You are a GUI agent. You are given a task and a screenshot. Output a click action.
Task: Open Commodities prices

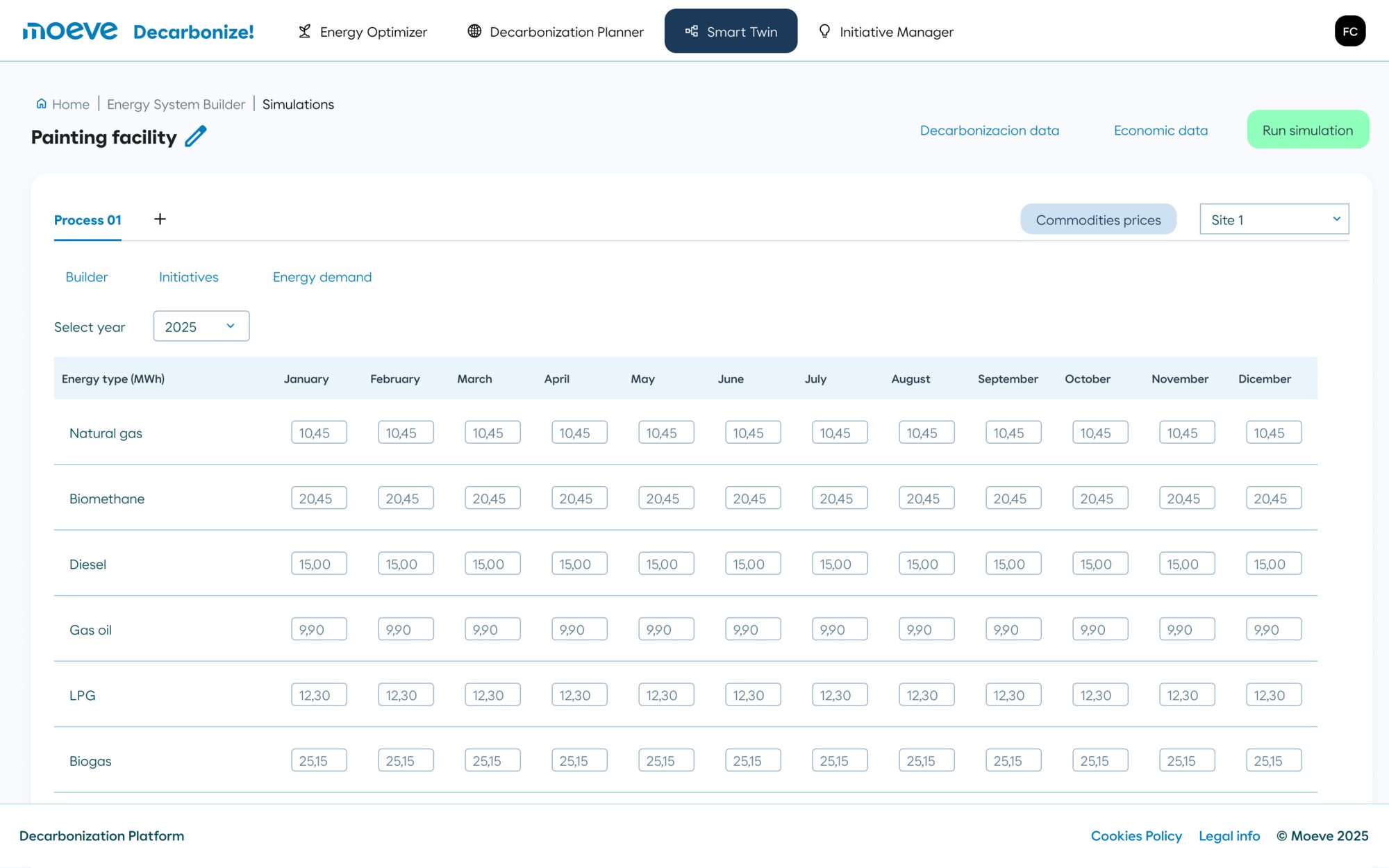coord(1098,219)
